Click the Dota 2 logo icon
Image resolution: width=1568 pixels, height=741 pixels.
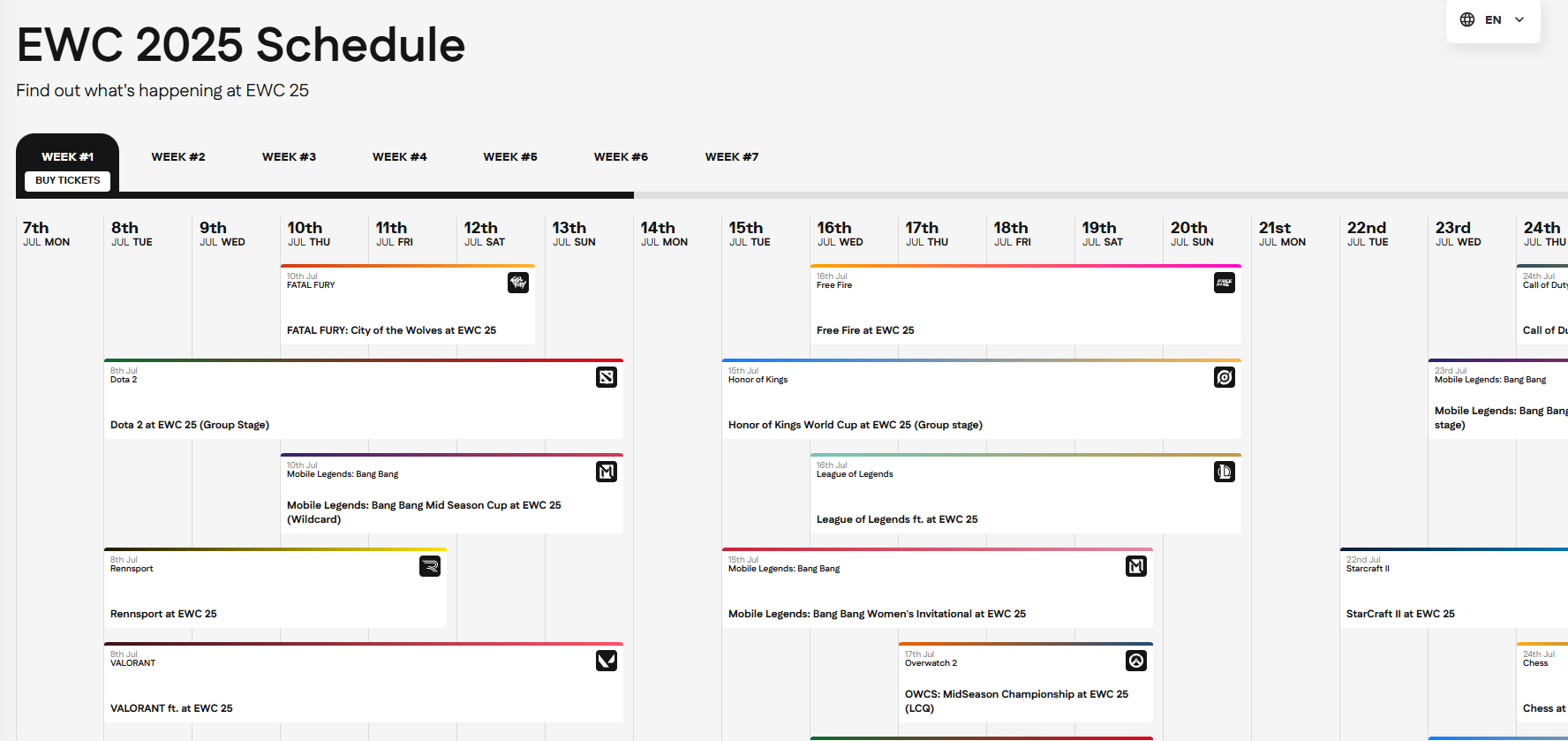pos(607,377)
